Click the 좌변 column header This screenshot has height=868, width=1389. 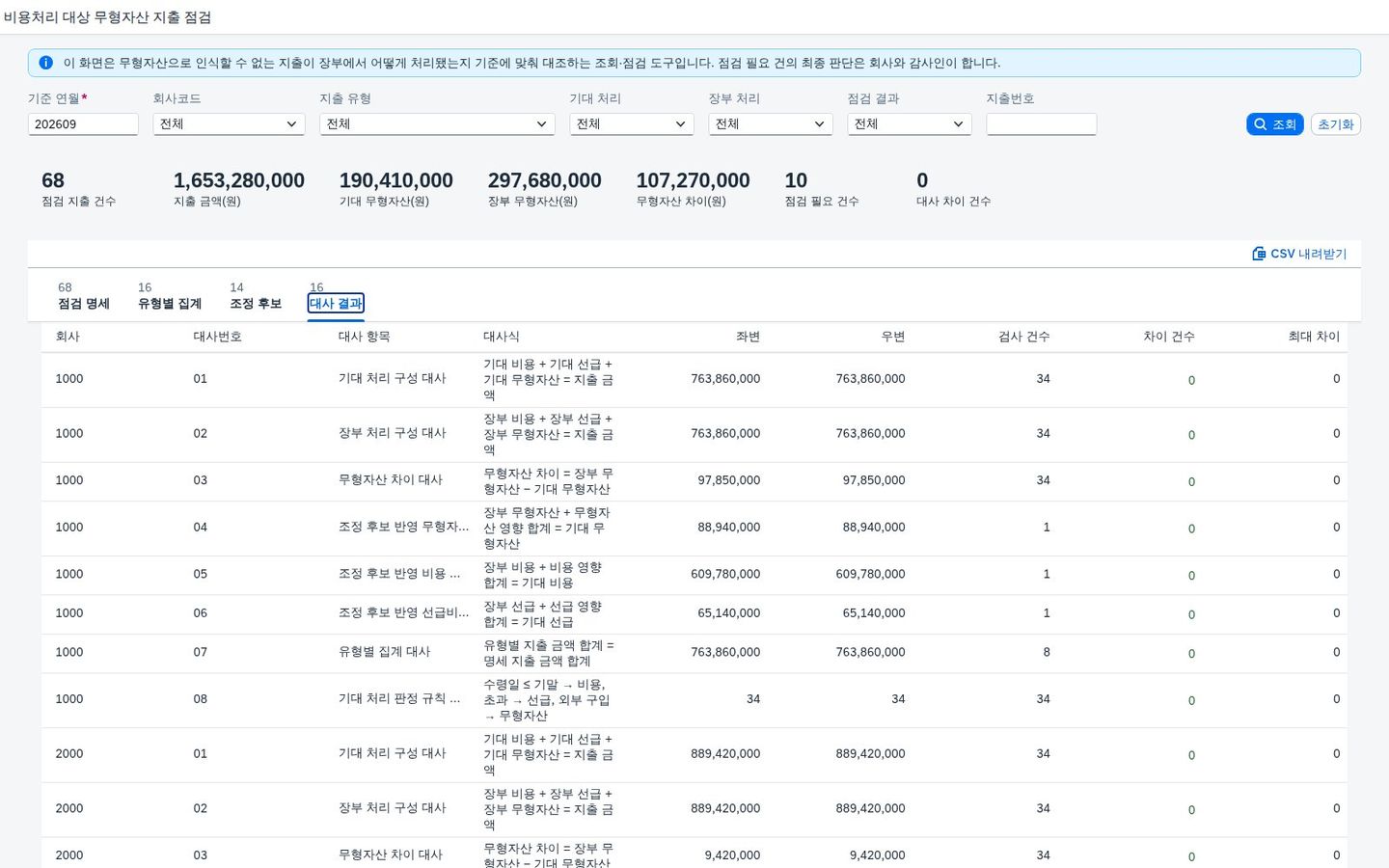748,337
